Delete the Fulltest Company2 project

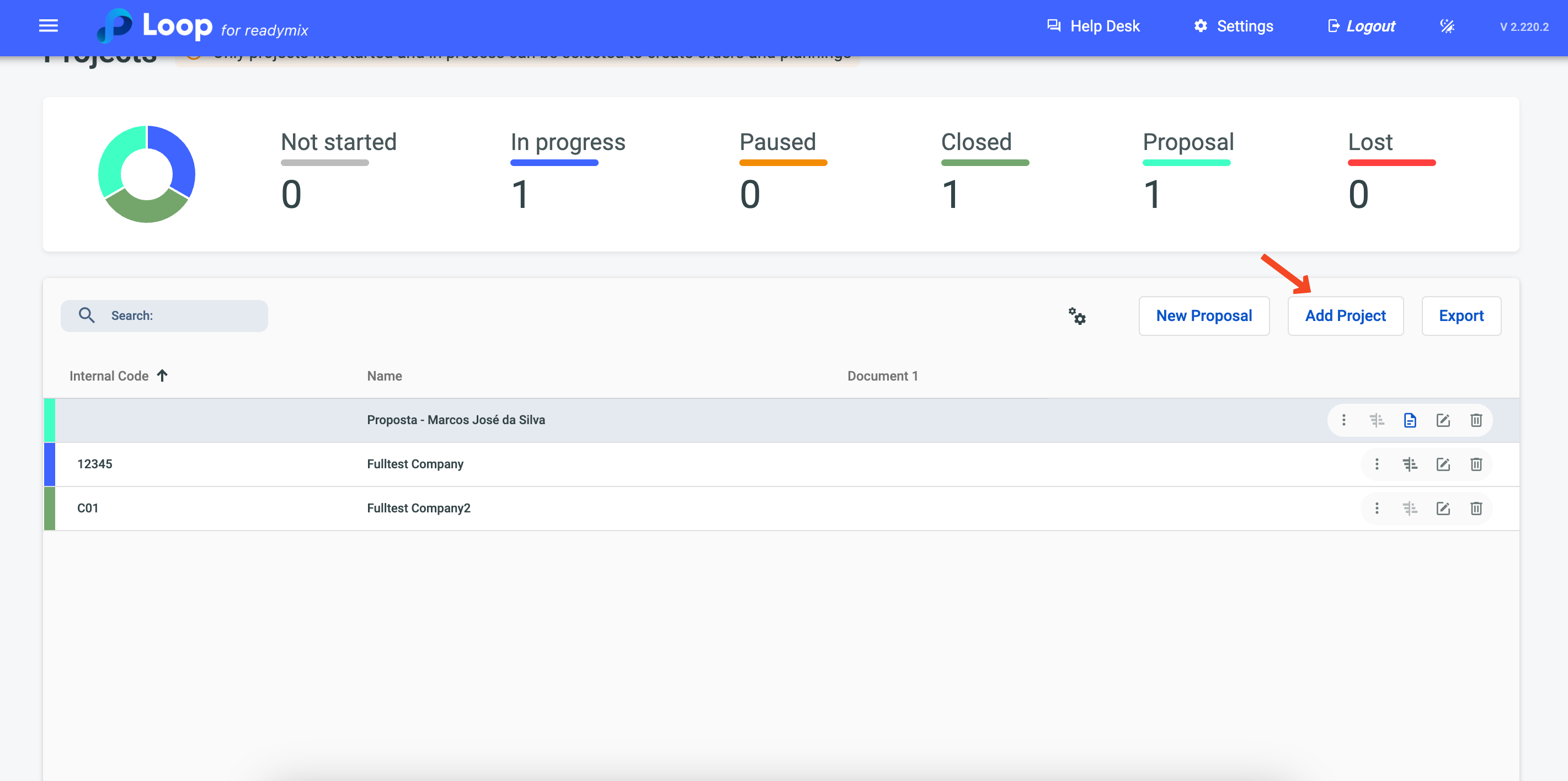1475,509
